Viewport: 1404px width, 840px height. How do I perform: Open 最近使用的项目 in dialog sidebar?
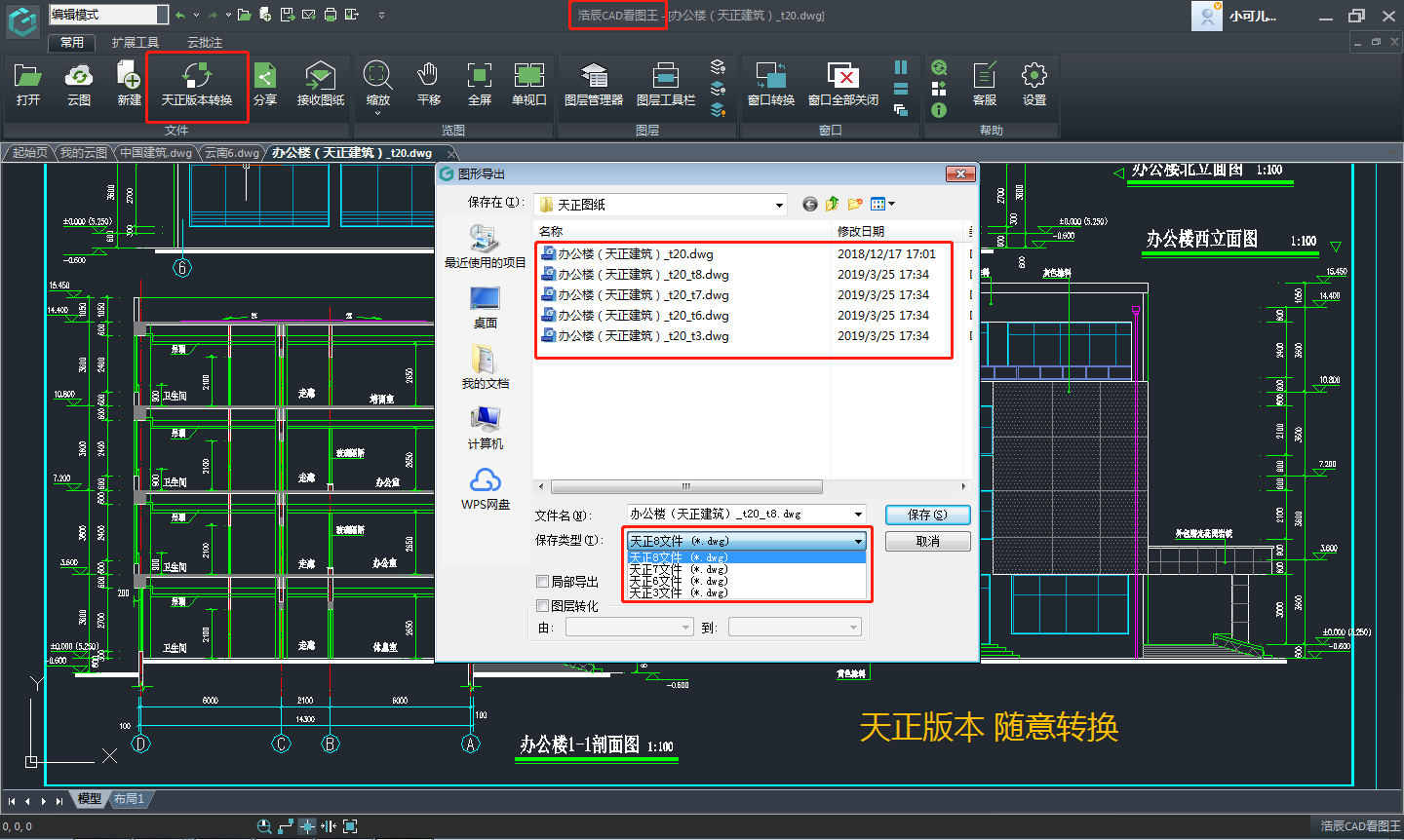point(486,247)
